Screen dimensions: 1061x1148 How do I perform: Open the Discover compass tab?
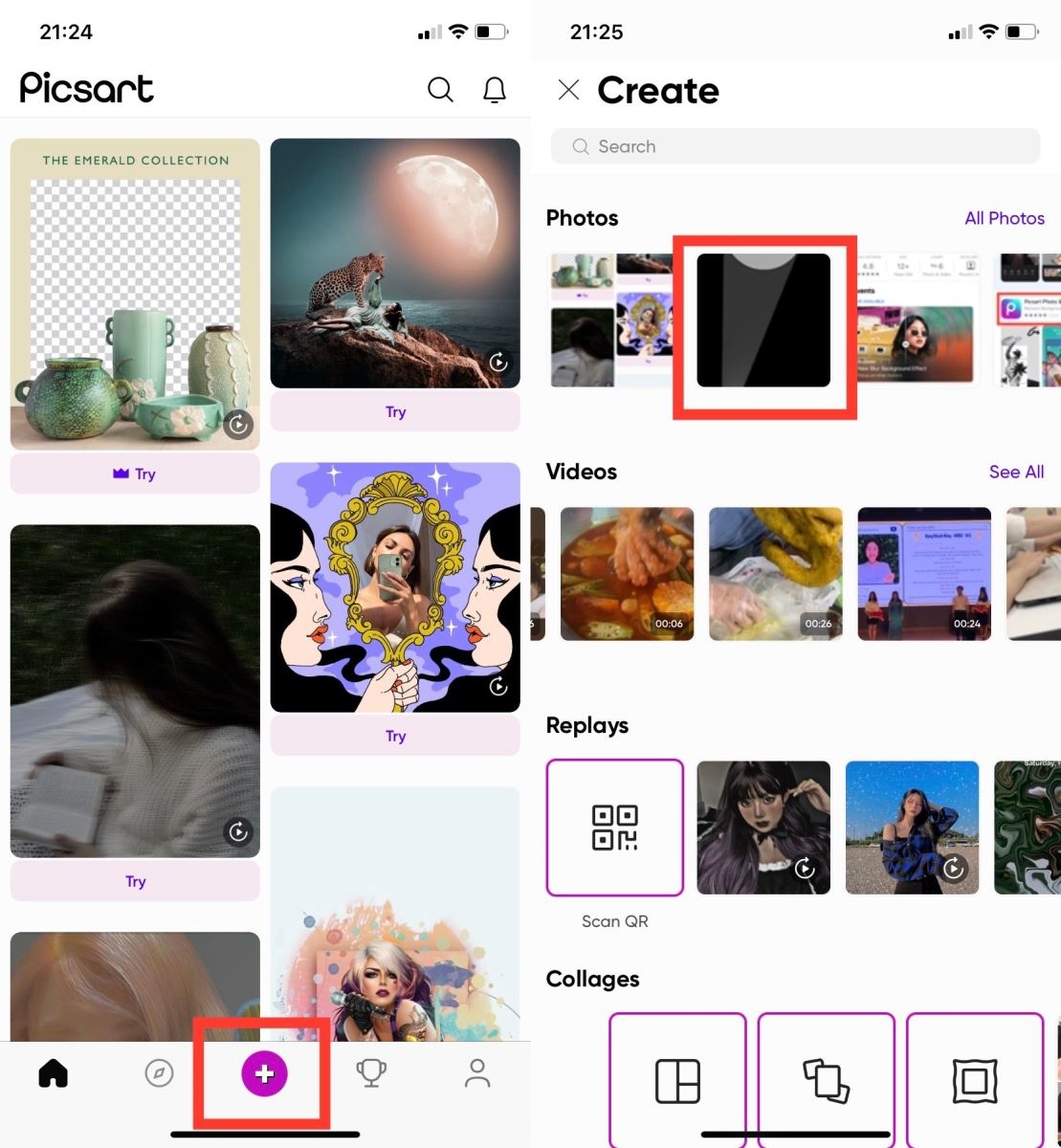pyautogui.click(x=159, y=1074)
